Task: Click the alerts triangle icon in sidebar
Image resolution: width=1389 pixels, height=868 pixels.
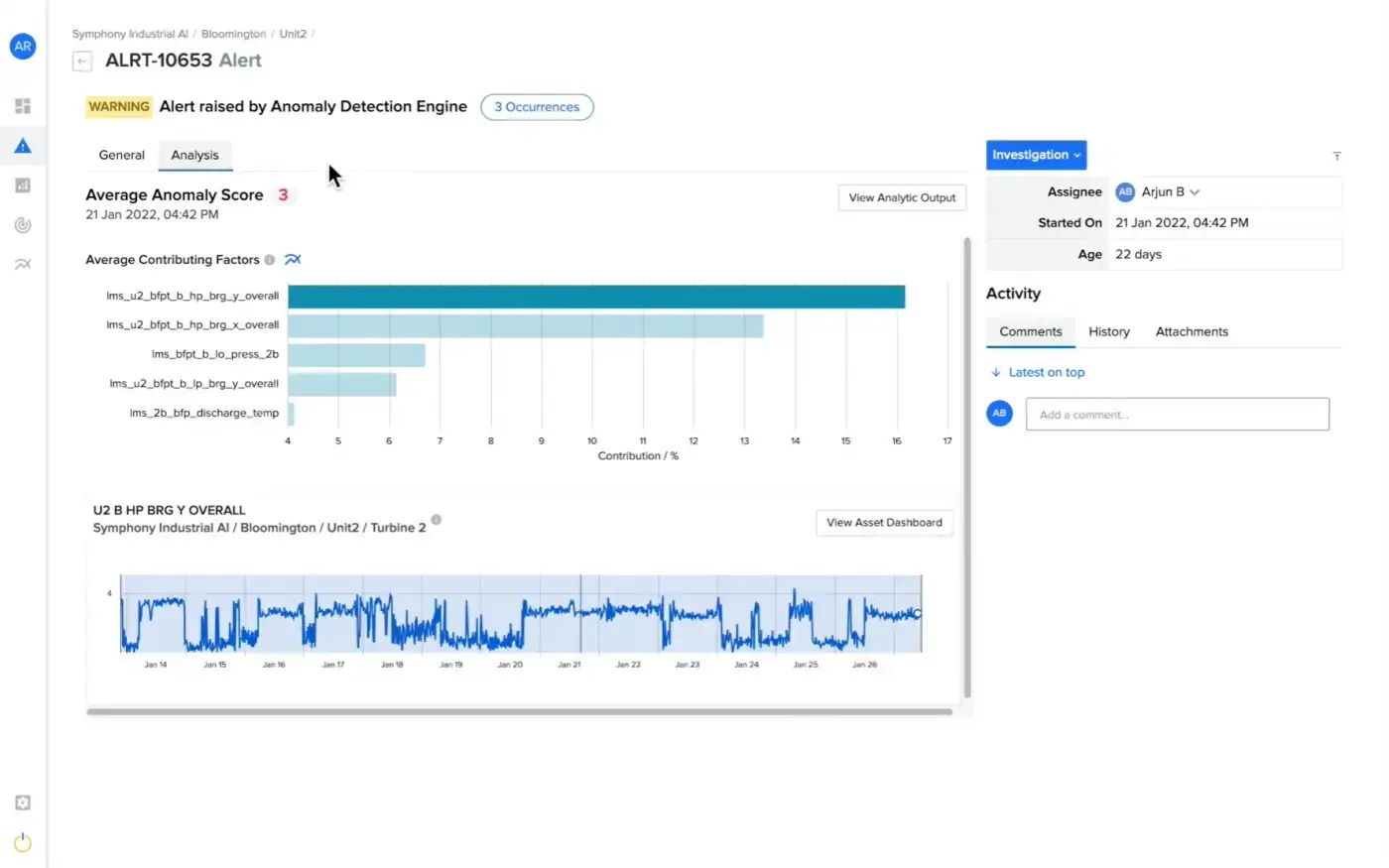Action: click(23, 146)
